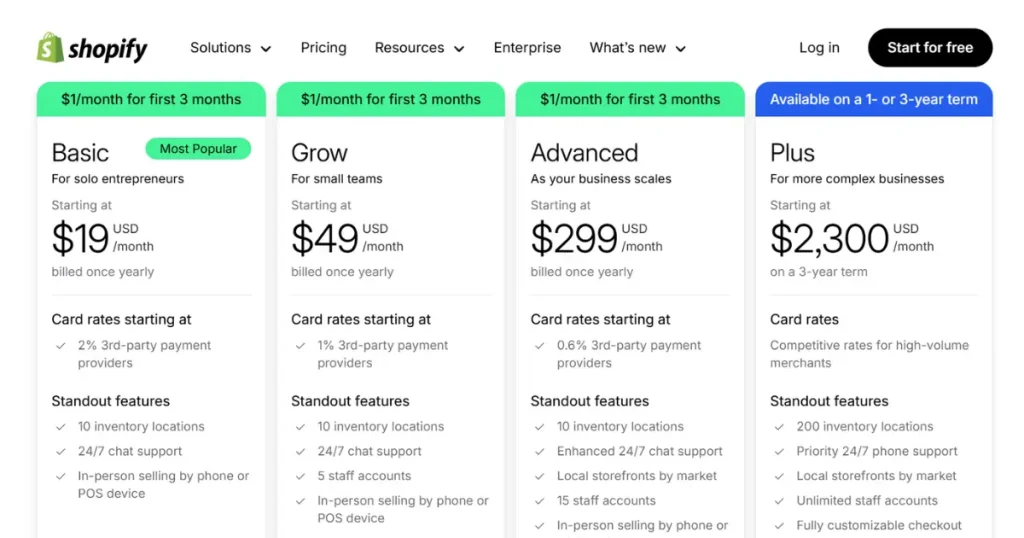
Task: Click the green Most Popular badge
Action: point(198,149)
